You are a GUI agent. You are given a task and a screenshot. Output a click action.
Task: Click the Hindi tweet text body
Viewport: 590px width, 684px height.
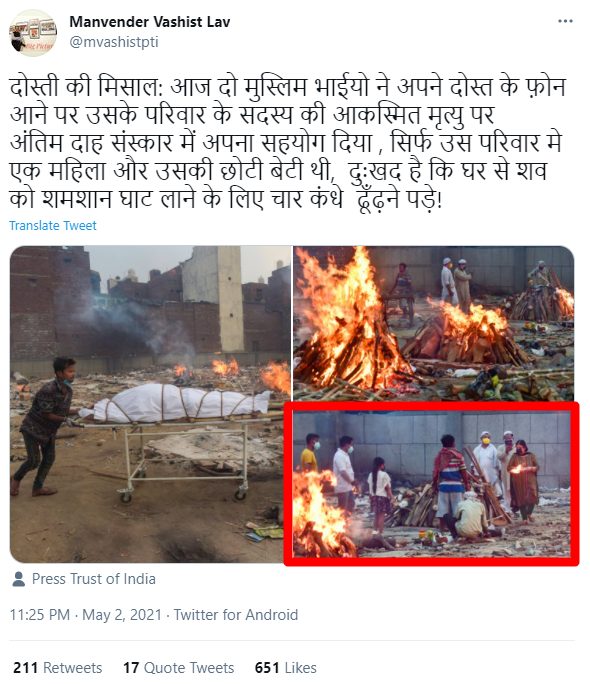288,143
